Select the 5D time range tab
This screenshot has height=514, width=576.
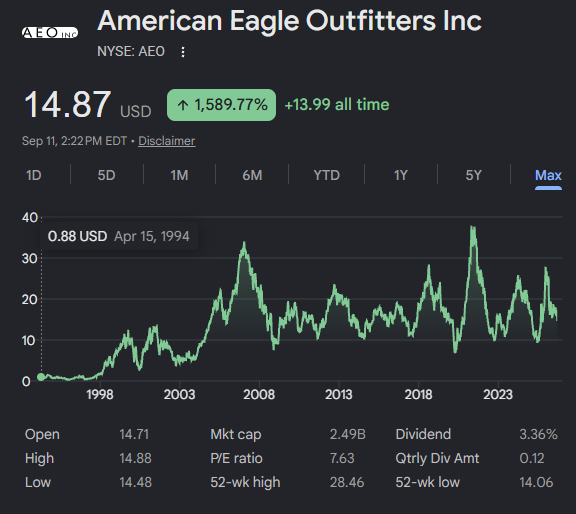[107, 175]
